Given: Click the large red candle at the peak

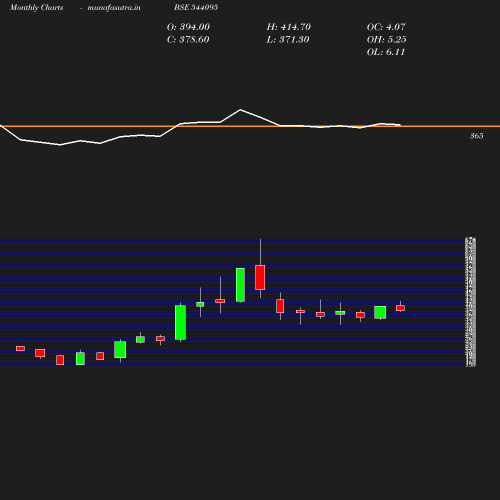Looking at the screenshot, I should tap(260, 277).
